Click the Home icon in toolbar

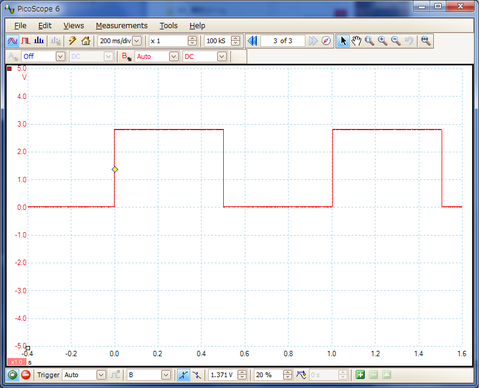[86, 41]
